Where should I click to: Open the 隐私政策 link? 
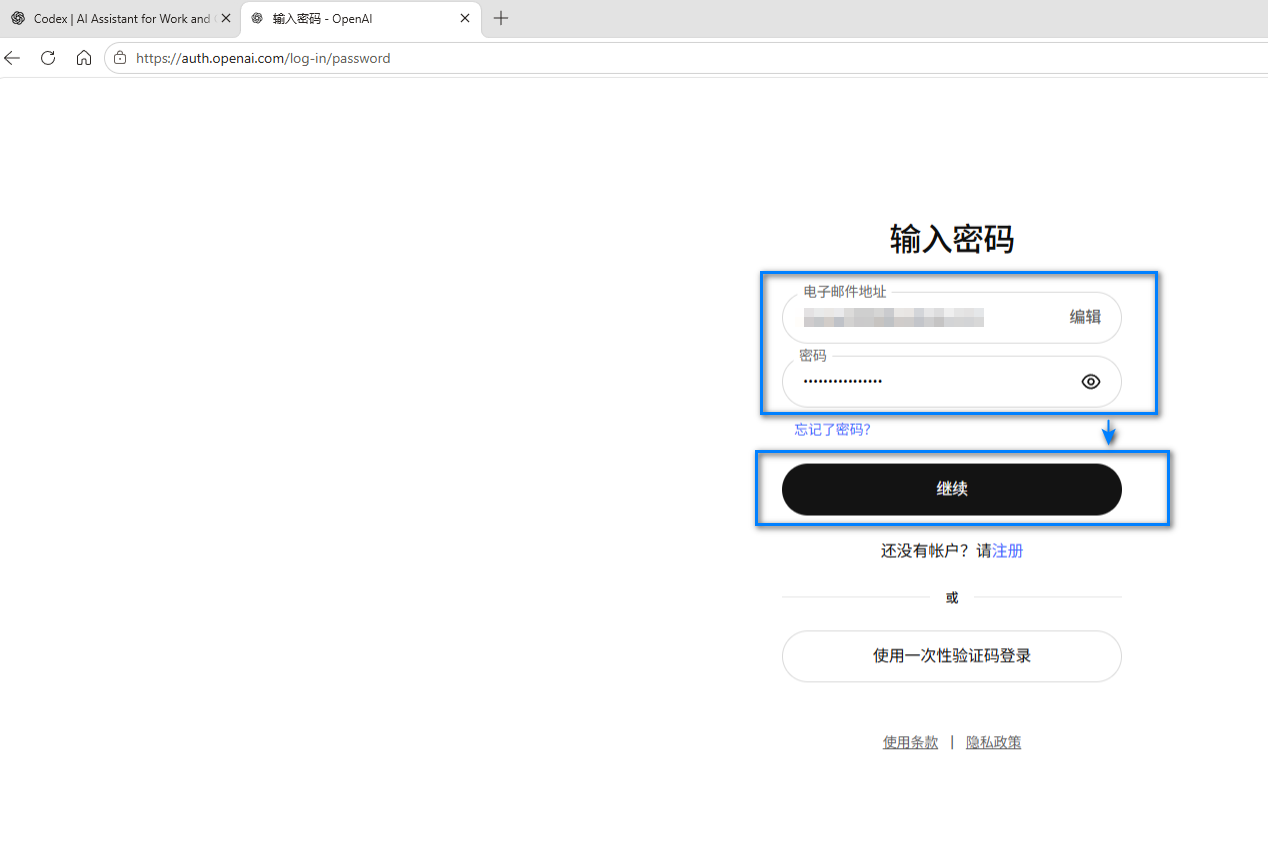[x=993, y=742]
